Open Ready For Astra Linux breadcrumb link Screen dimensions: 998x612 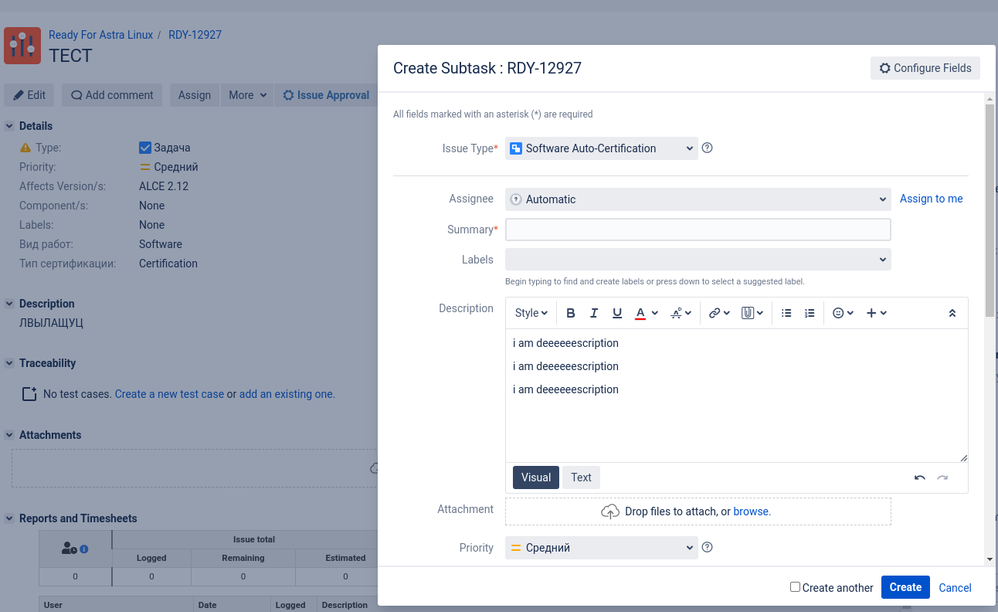[101, 35]
